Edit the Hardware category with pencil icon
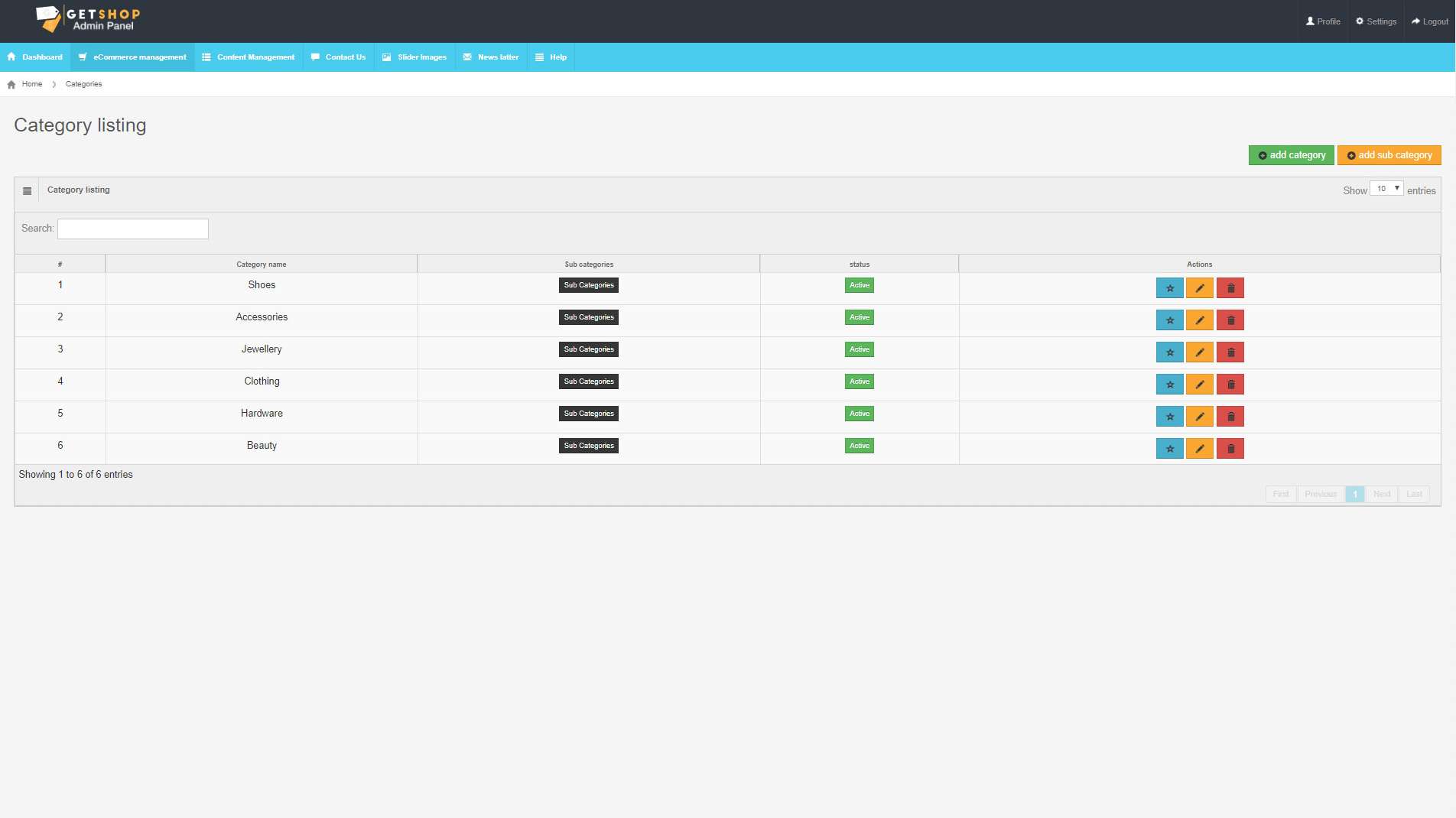 pyautogui.click(x=1199, y=417)
